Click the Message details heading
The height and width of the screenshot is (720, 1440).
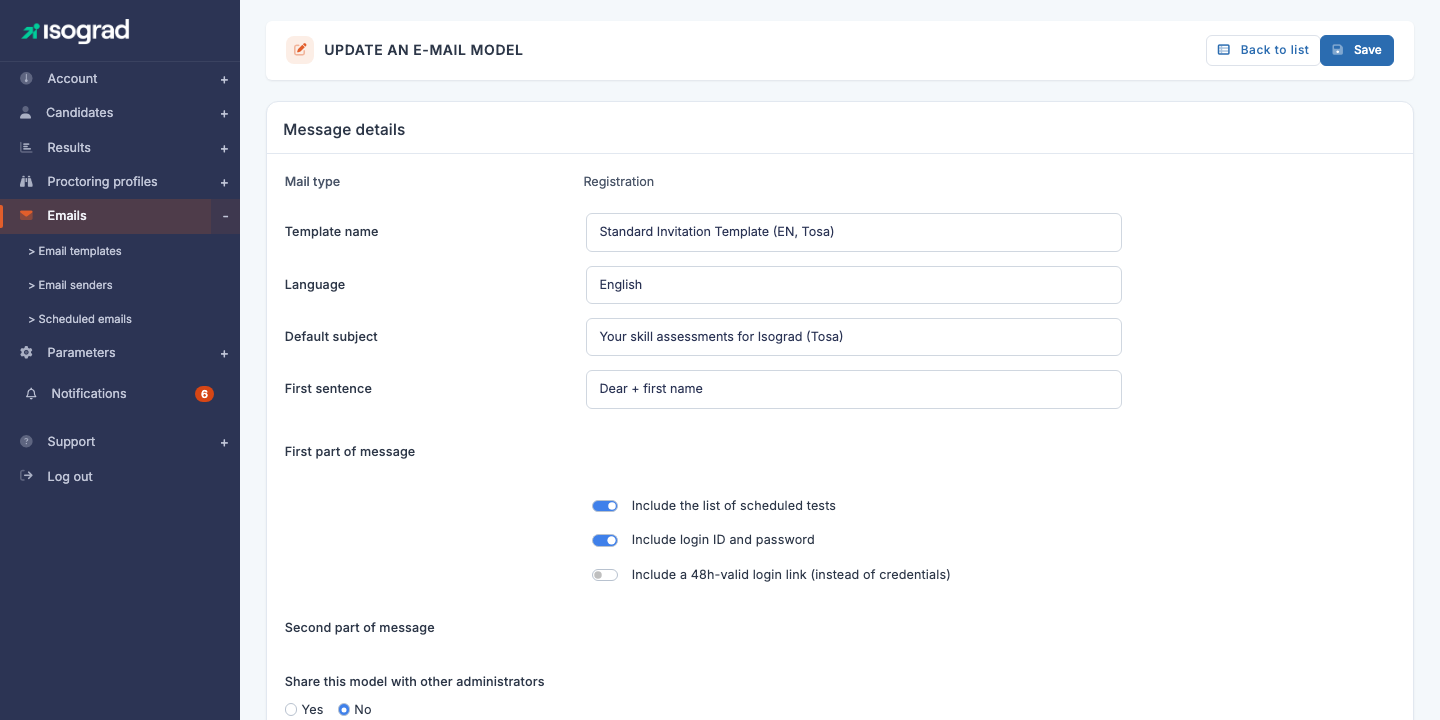tap(344, 130)
